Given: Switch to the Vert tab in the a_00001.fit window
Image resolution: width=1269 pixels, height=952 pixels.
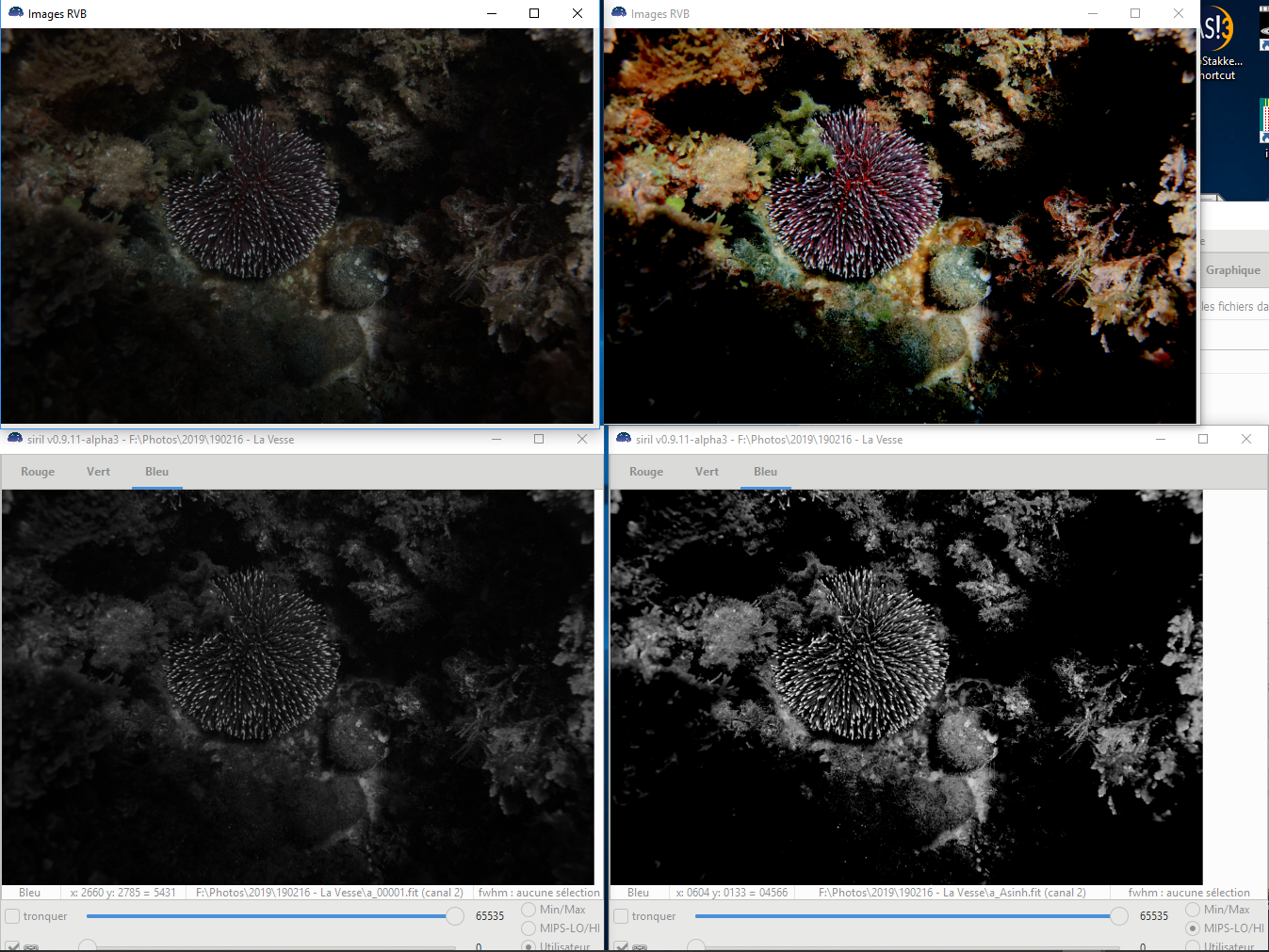Looking at the screenshot, I should click(x=98, y=472).
